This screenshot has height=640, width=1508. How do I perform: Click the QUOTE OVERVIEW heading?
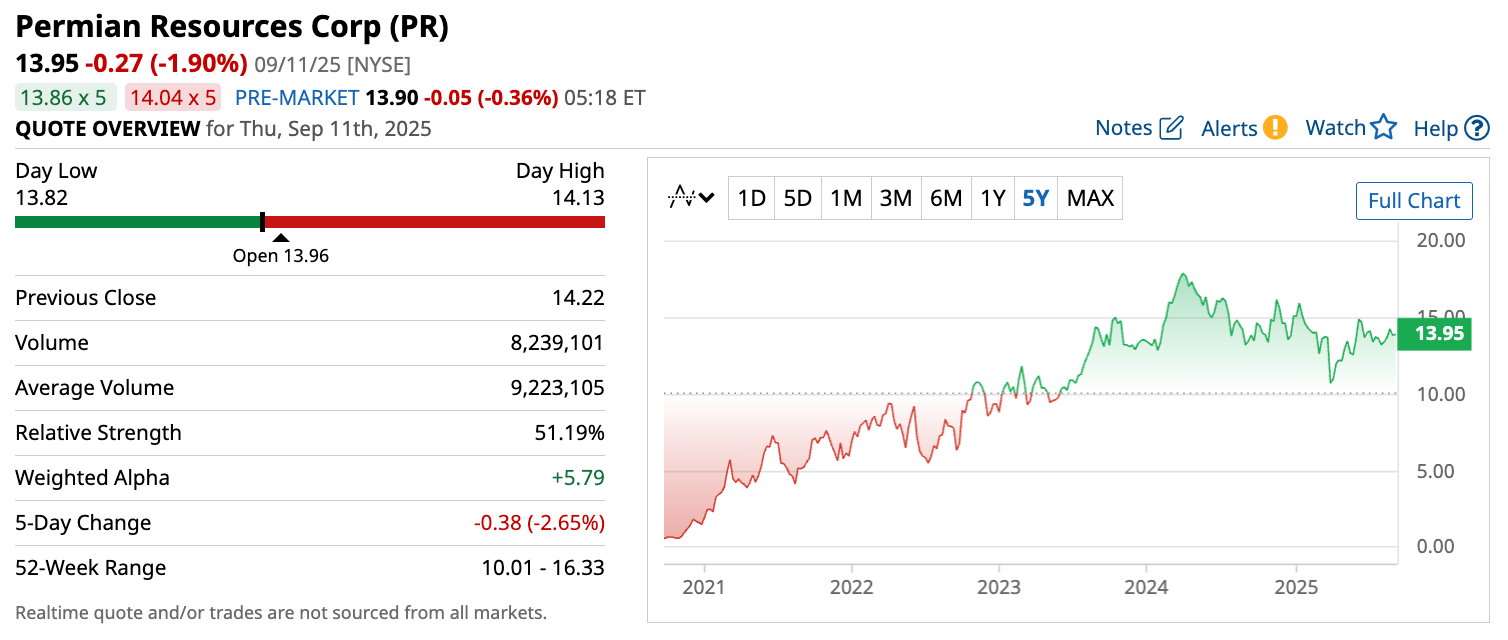coord(108,128)
